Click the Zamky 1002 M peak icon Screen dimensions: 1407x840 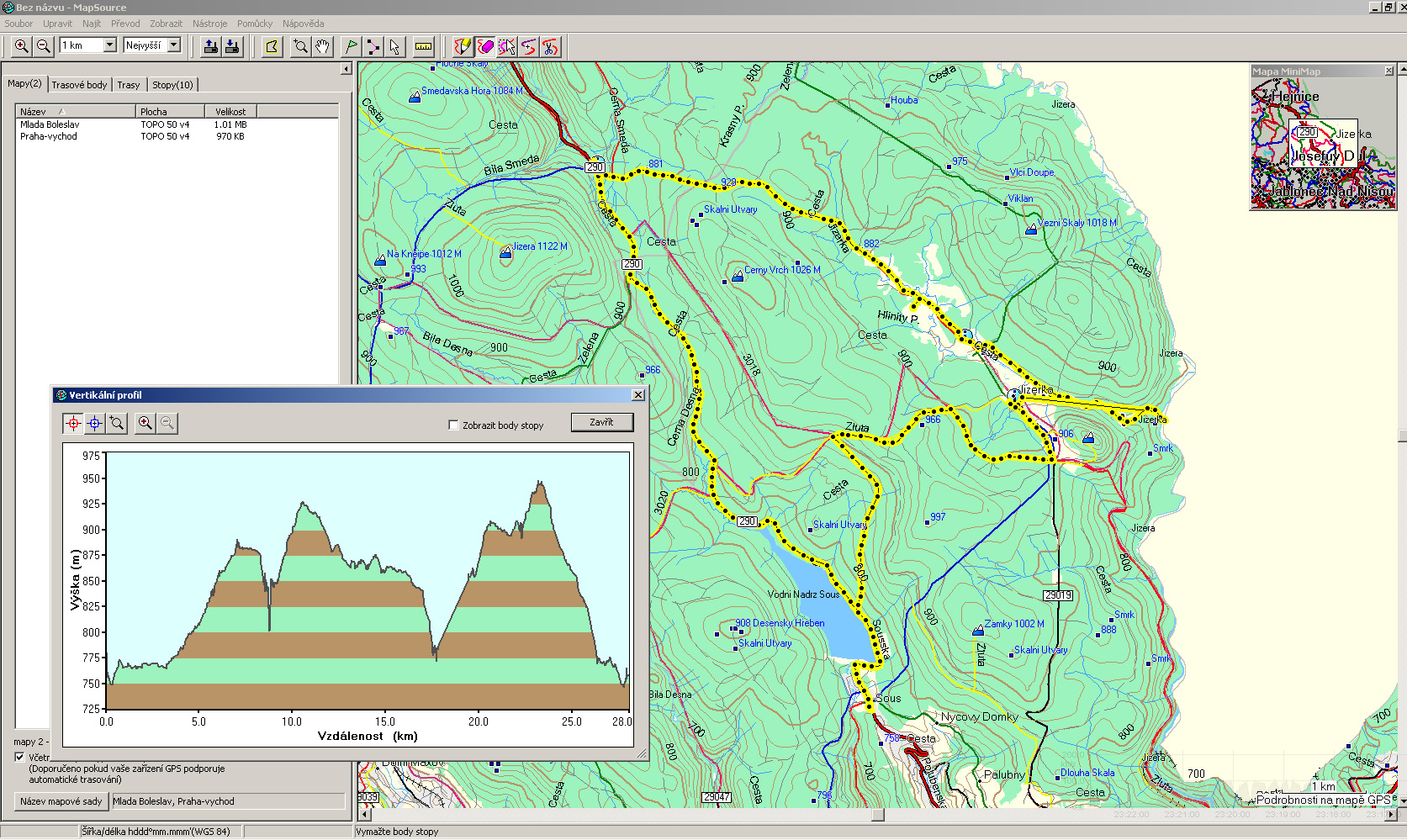[977, 630]
